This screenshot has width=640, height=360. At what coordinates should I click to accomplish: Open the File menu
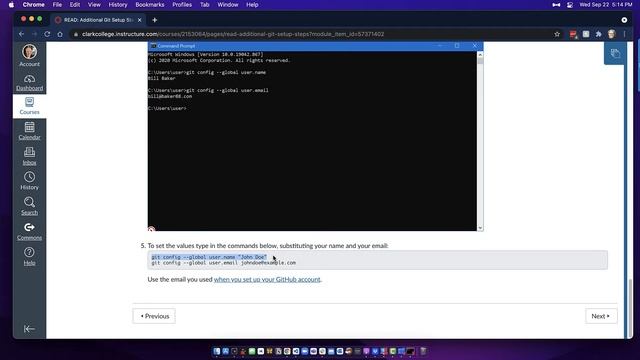point(57,5)
